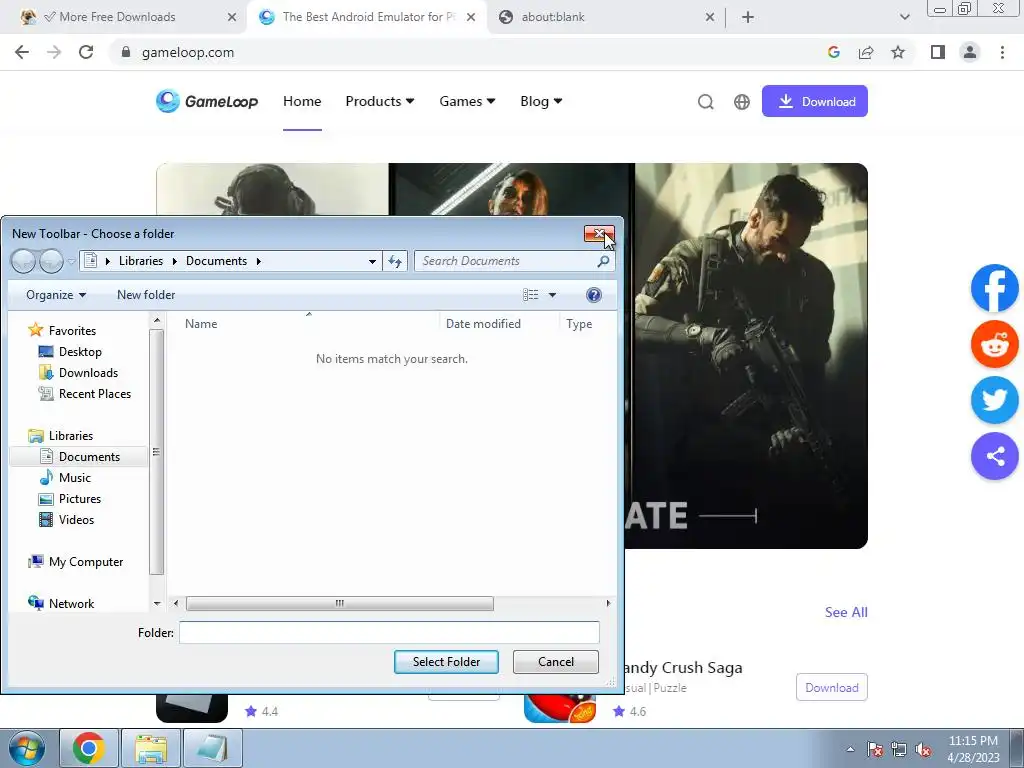Click the site lock security icon
The image size is (1024, 768).
point(126,52)
